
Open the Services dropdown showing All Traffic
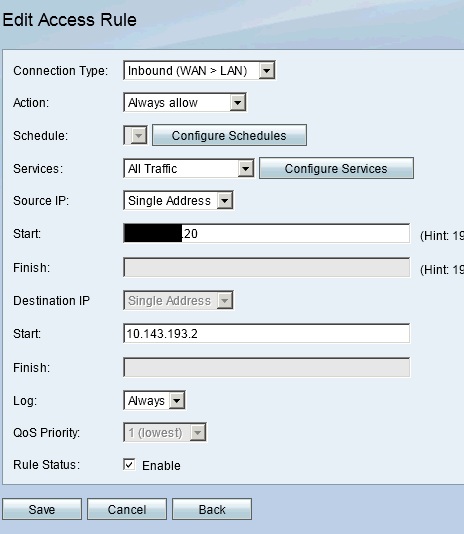(189, 169)
